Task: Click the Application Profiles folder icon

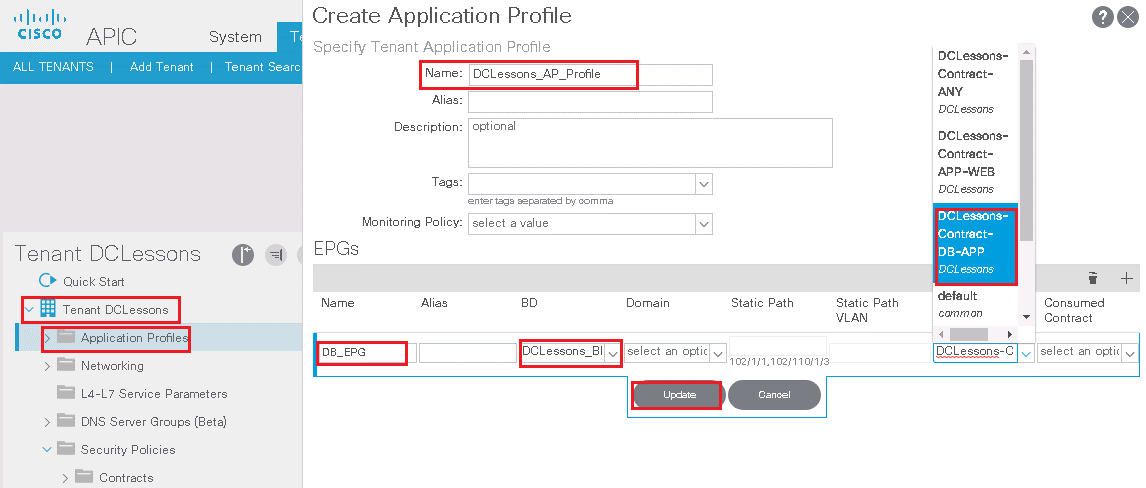Action: pos(67,337)
